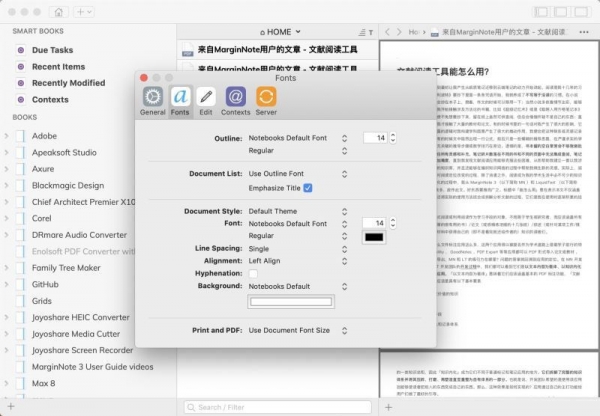The width and height of the screenshot is (600, 416).
Task: Click the list sort icon beside HOME
Action: point(365,33)
